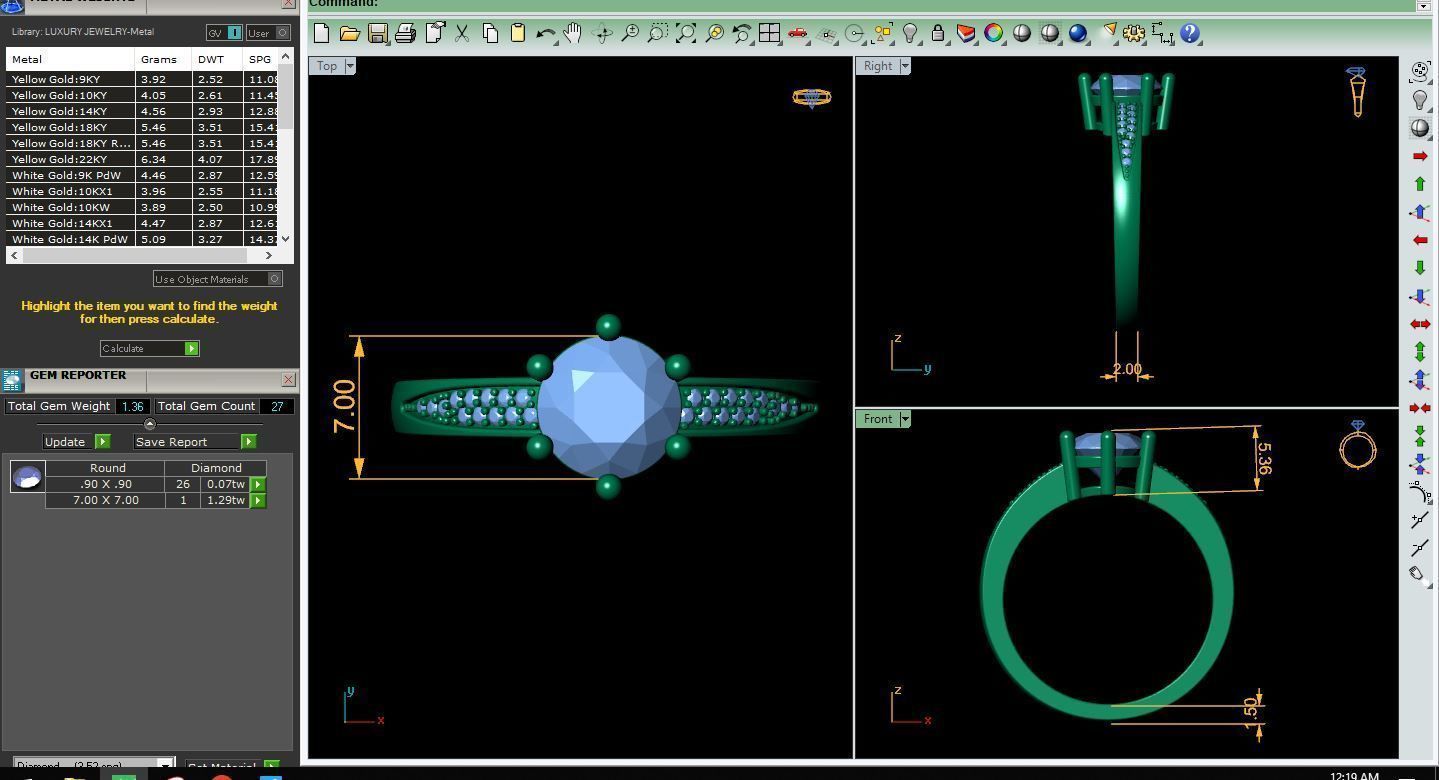The height and width of the screenshot is (780, 1439).
Task: Toggle the light bulb icon in top toolbar
Action: pyautogui.click(x=910, y=33)
